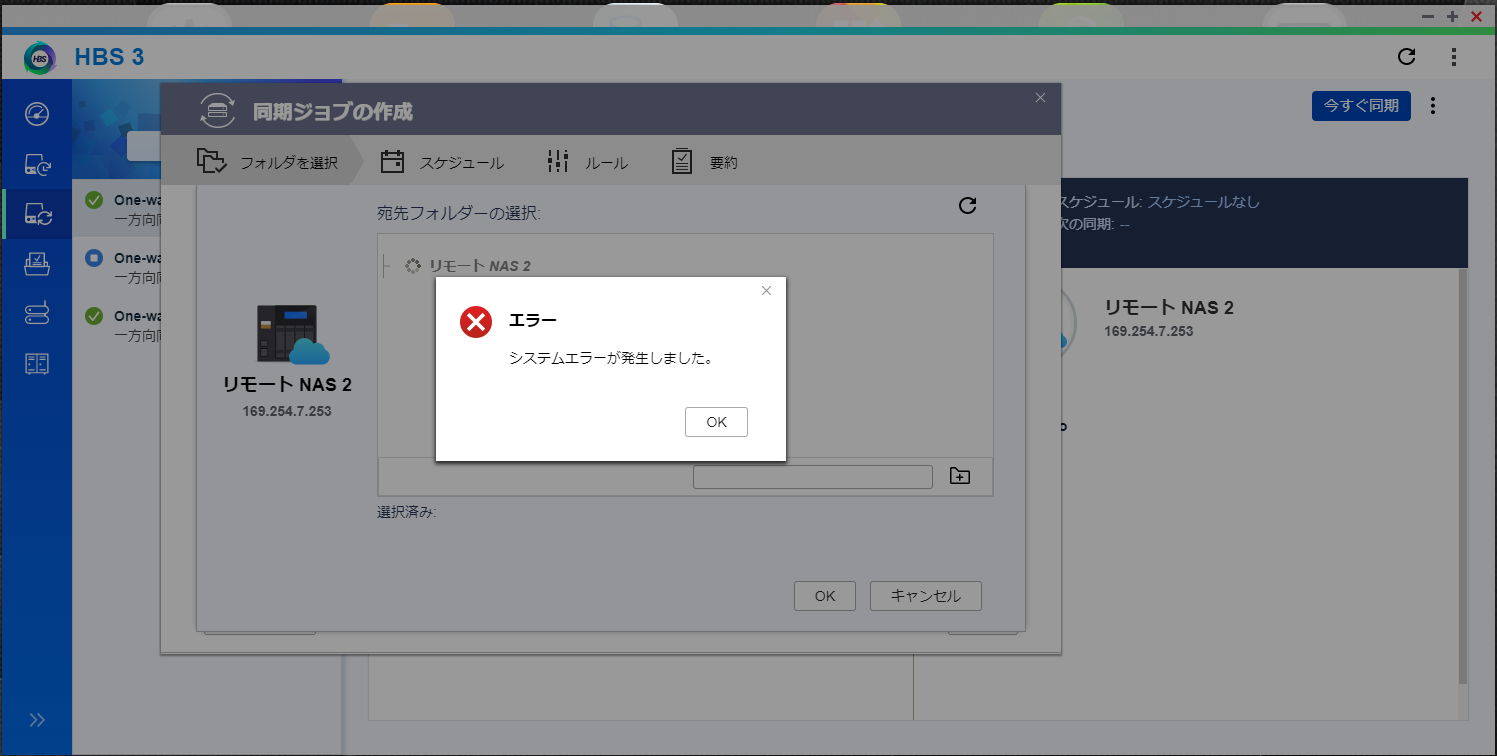Open the Backup & Restore sidebar icon
Viewport: 1497px width, 756px height.
point(37,165)
